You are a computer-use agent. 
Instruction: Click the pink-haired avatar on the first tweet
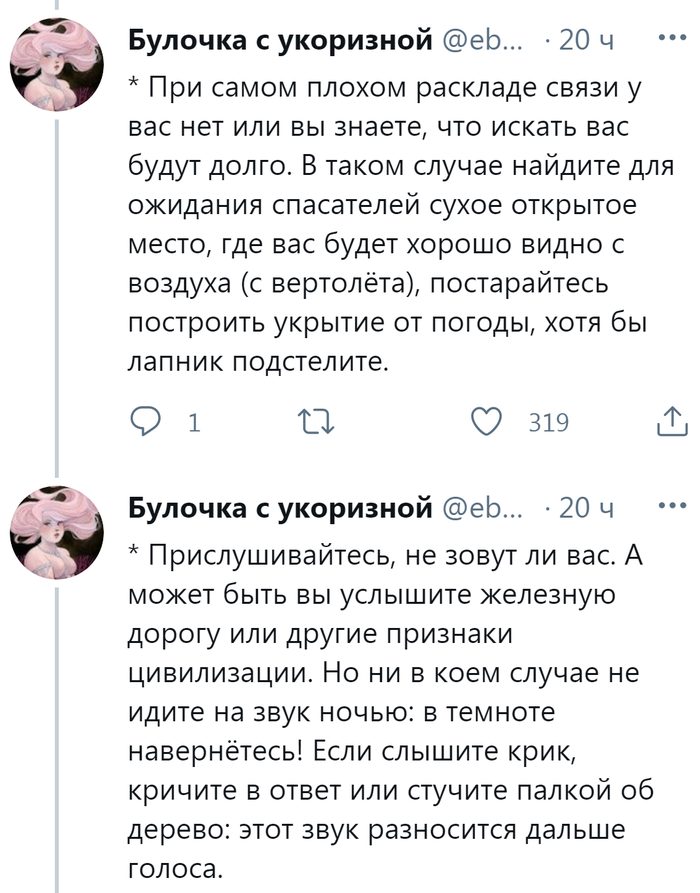[x=58, y=70]
